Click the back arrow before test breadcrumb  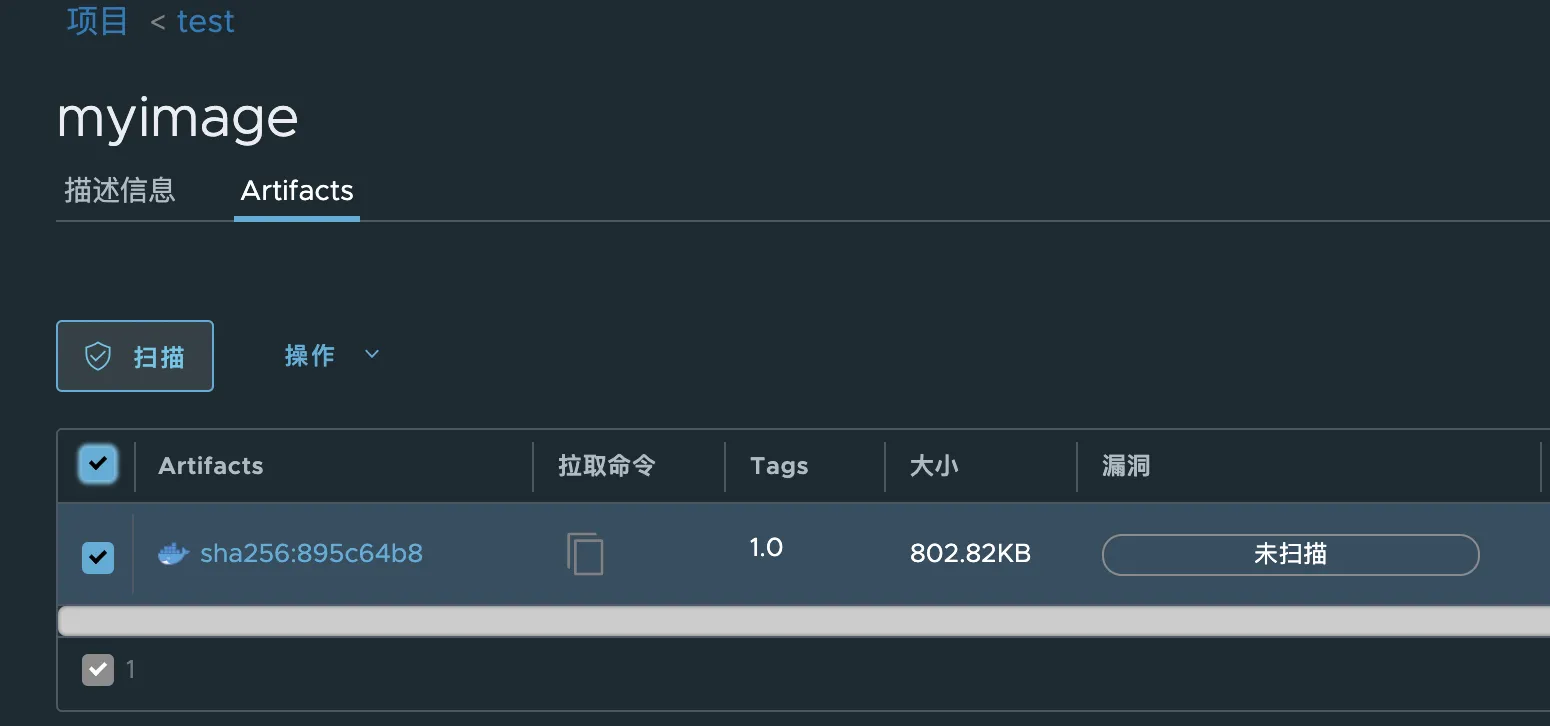tap(158, 22)
